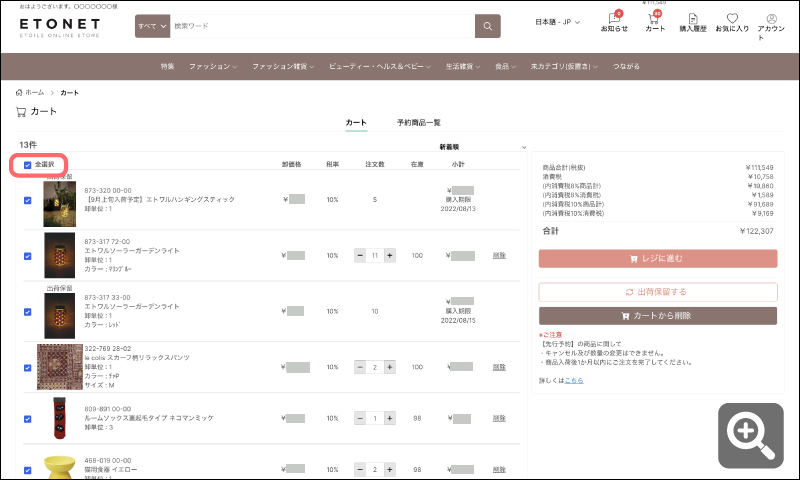Click the レジに進む checkout button

tap(658, 259)
